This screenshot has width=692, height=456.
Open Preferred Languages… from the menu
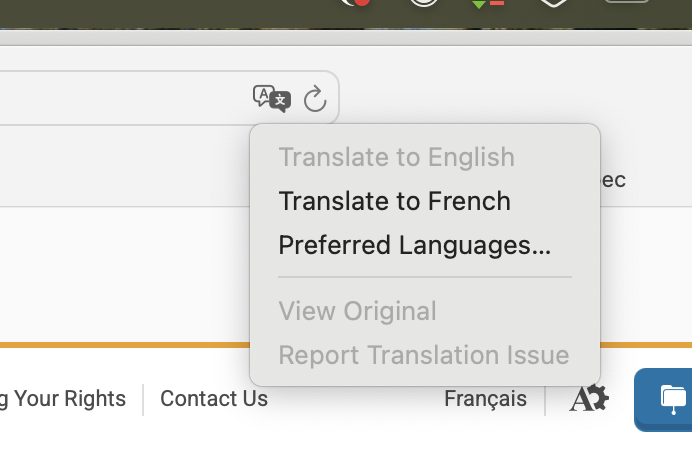point(414,245)
